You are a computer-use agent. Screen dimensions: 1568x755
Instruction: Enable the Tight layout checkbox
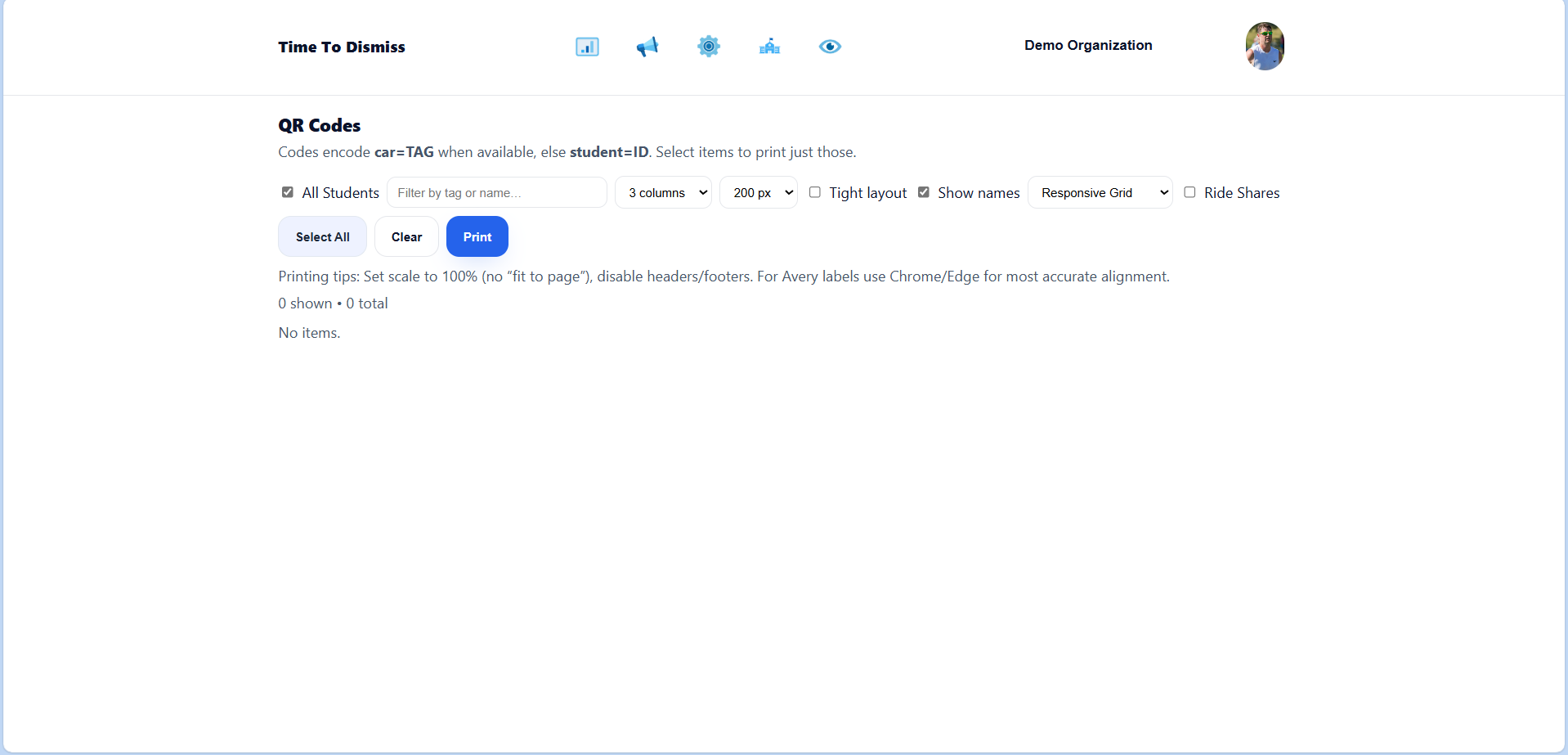(x=815, y=192)
